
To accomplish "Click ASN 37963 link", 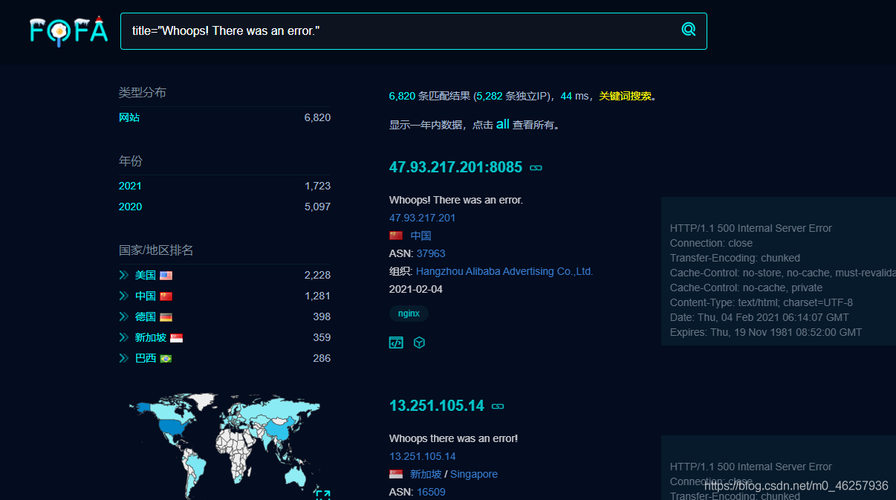I will (431, 253).
